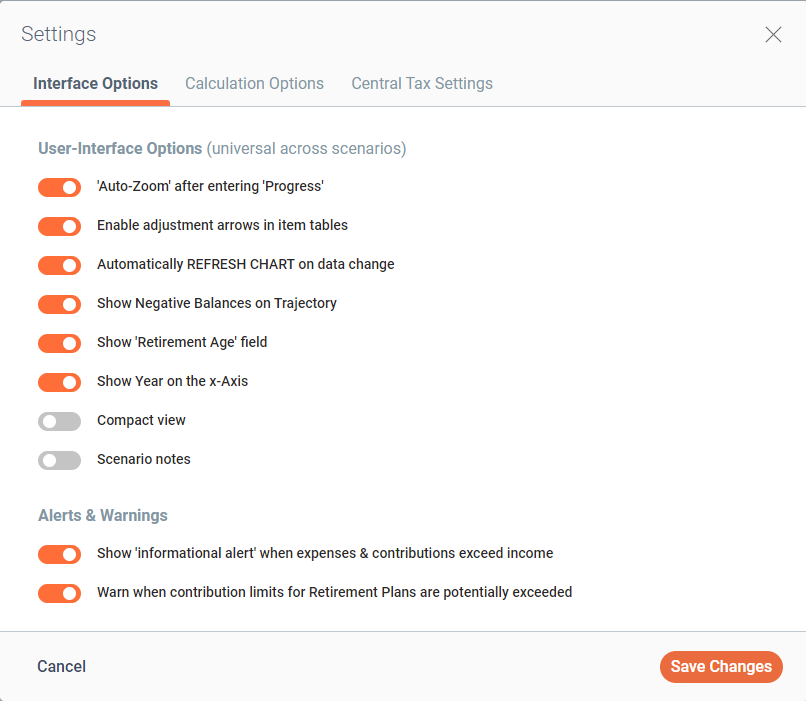Screen dimensions: 806x701
Task: Click the Settings dialog title
Action: coord(58,34)
